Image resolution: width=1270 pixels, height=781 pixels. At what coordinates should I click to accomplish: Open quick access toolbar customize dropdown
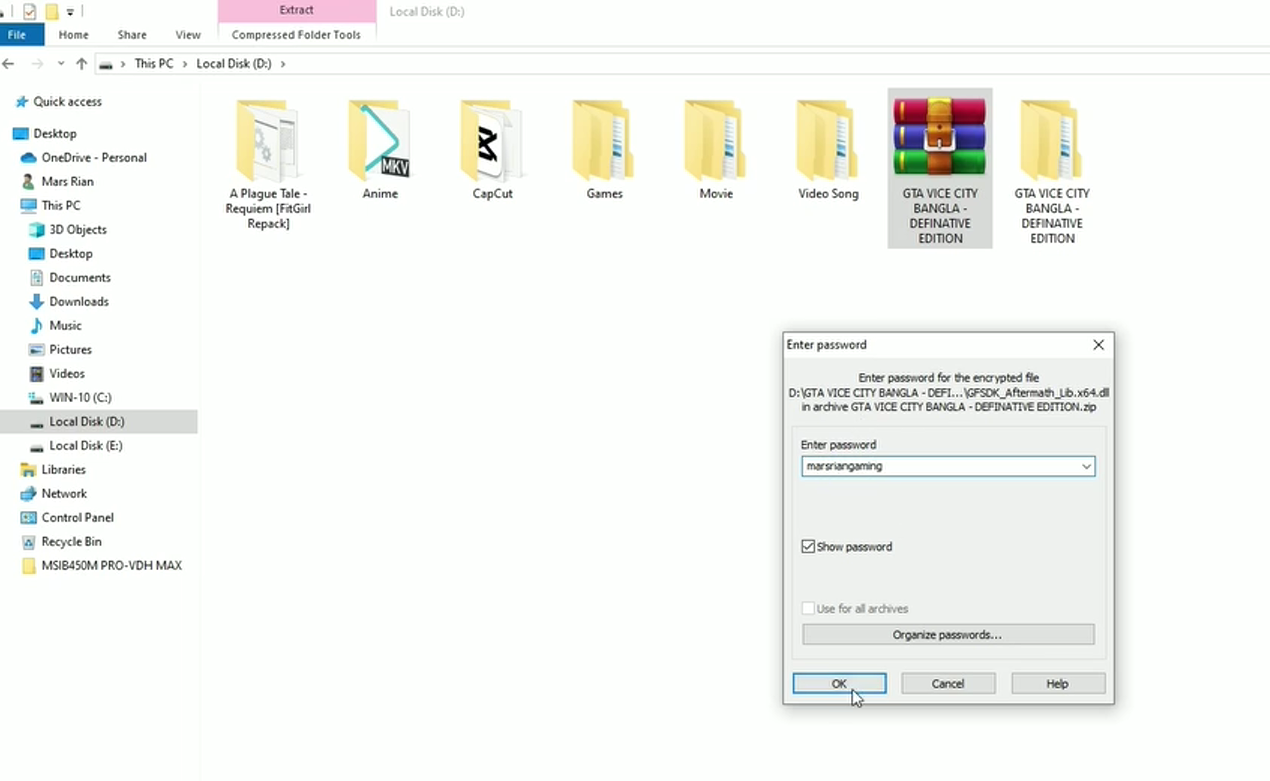click(70, 12)
